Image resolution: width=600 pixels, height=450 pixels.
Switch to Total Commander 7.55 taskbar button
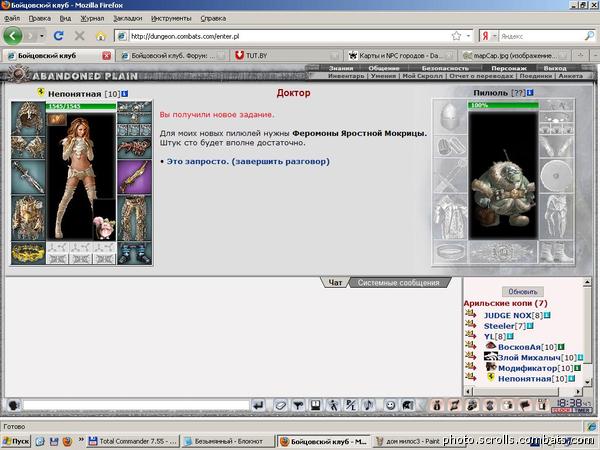132,441
